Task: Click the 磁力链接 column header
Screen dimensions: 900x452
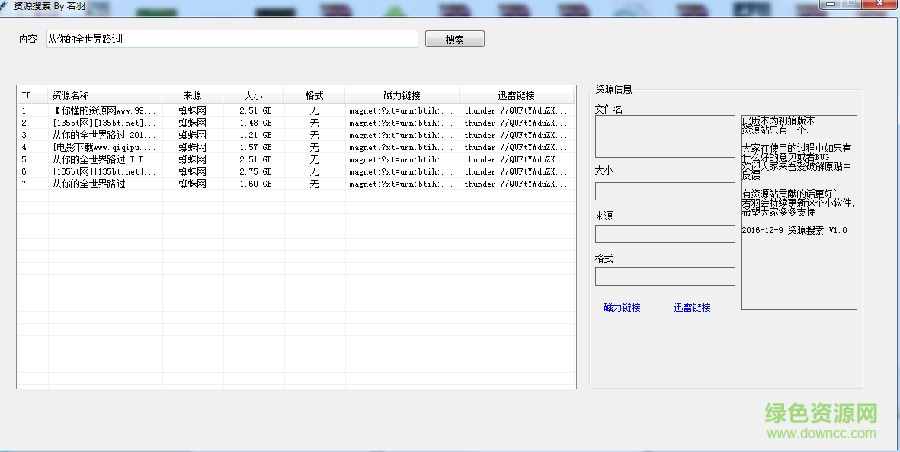Action: (402, 95)
